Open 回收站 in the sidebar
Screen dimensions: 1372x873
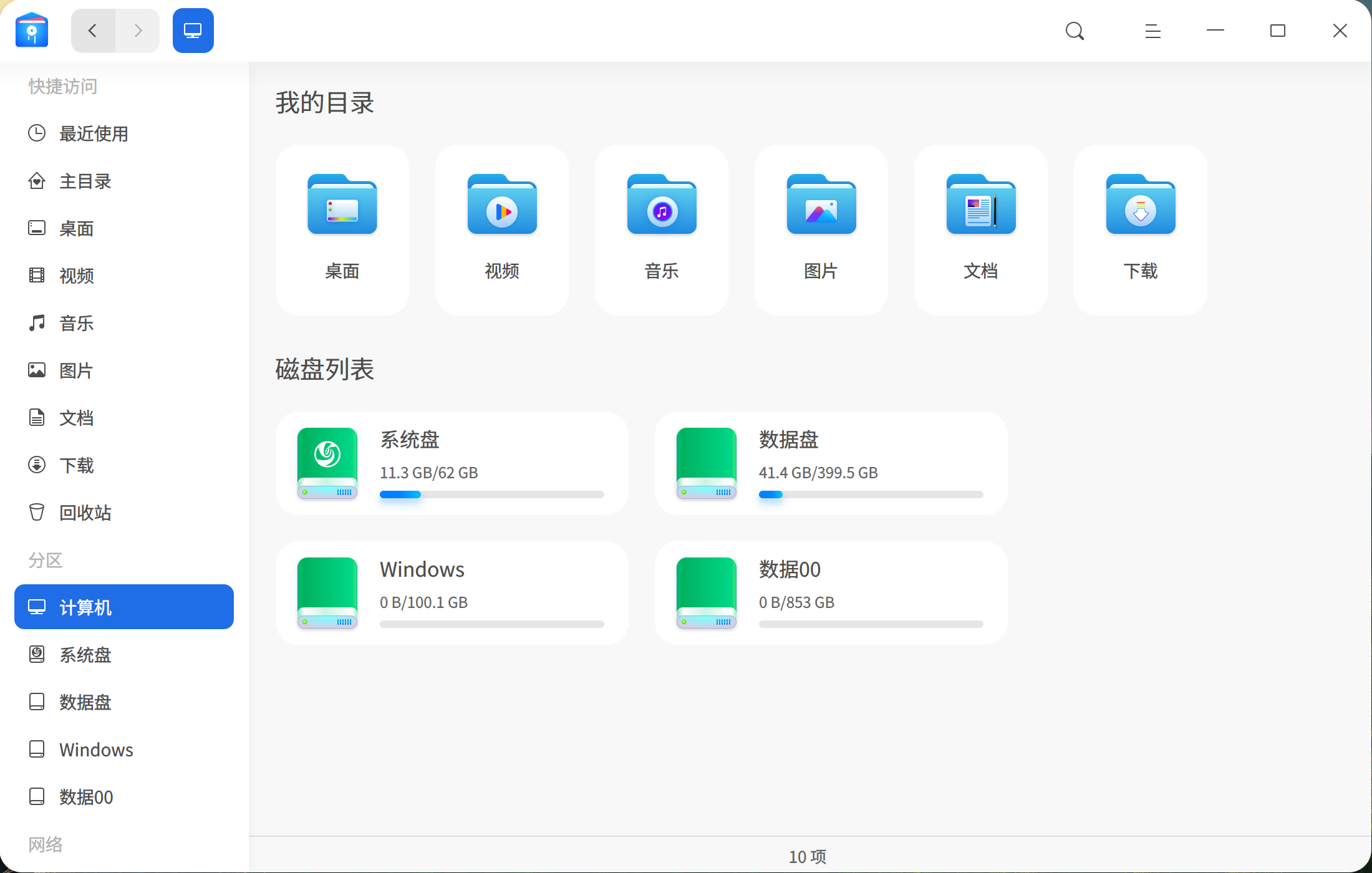[124, 513]
